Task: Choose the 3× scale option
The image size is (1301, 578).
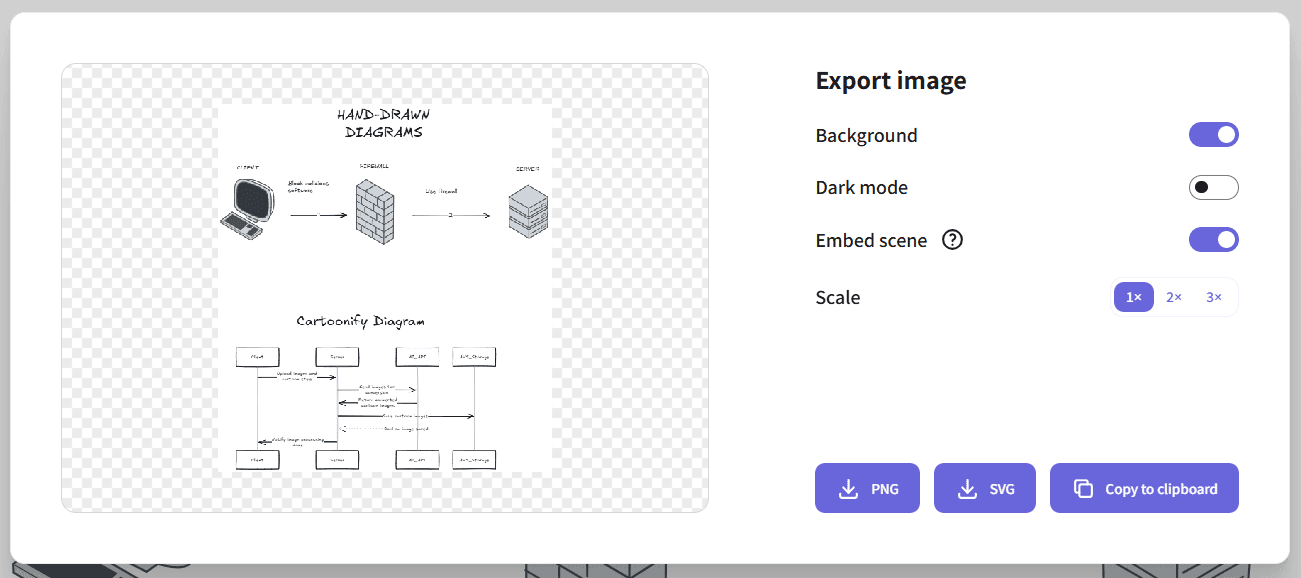Action: pos(1214,297)
